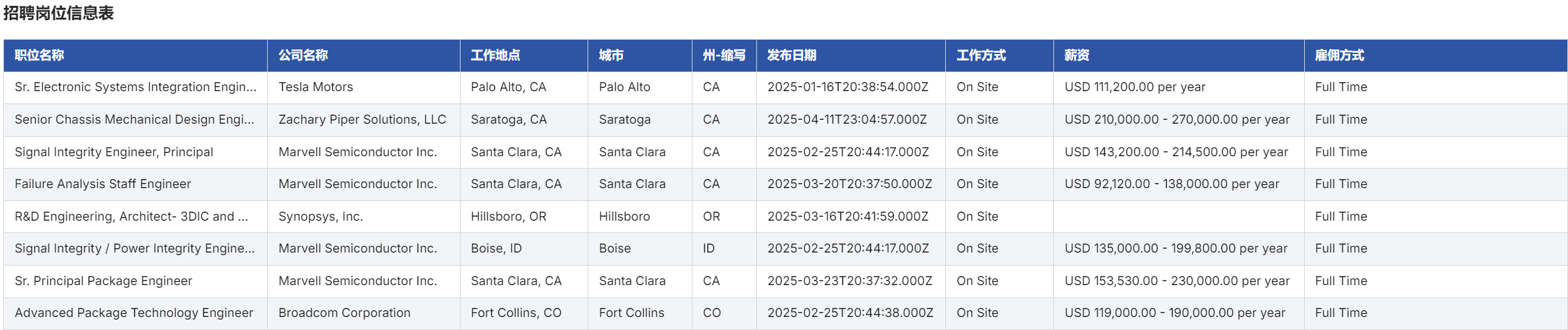Select the Hillsboro, OR location cell

pyautogui.click(x=509, y=217)
